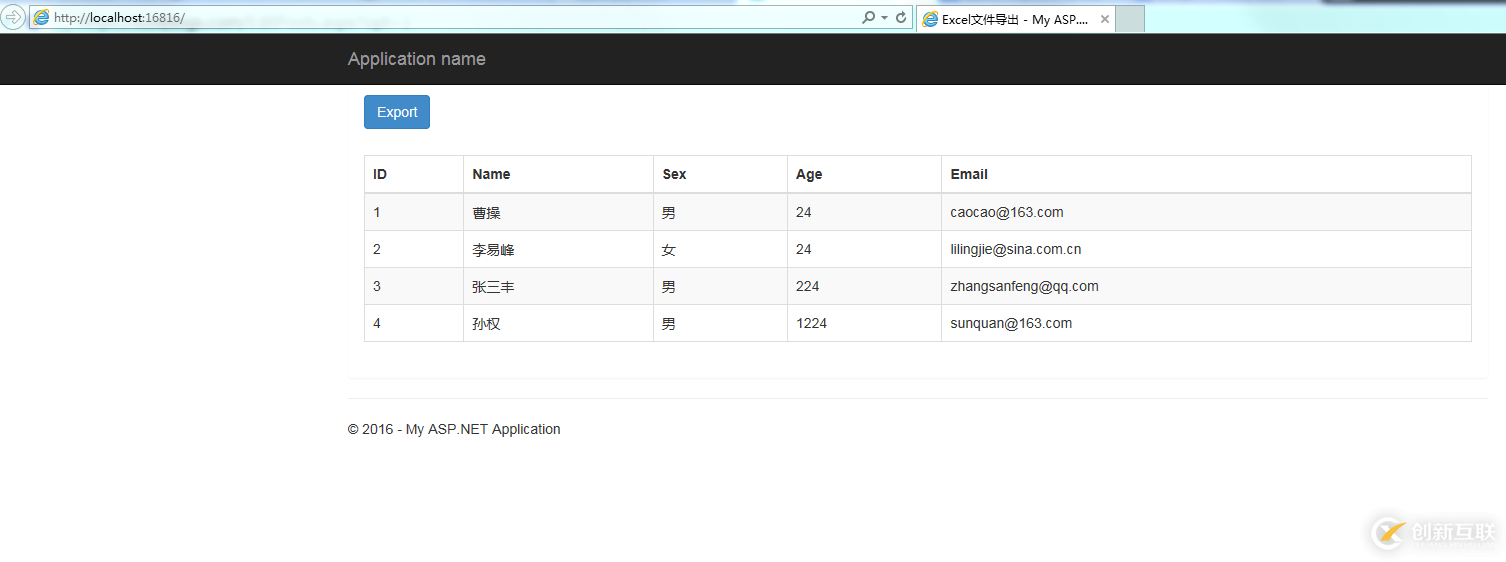Click the email sunquan@163.com
The width and height of the screenshot is (1506, 562).
click(x=1011, y=323)
